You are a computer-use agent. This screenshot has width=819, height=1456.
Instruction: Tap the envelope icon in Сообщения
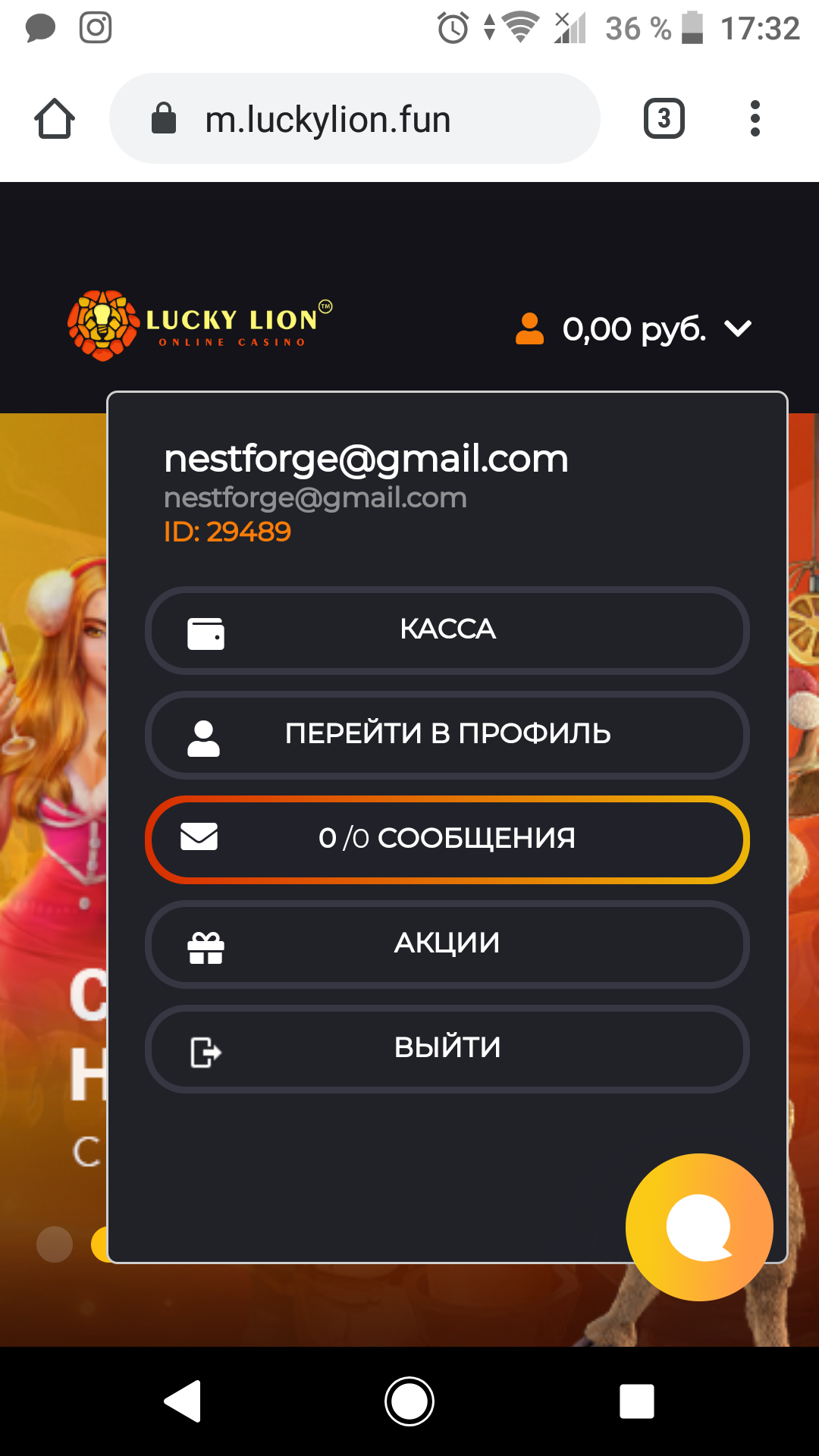point(199,836)
